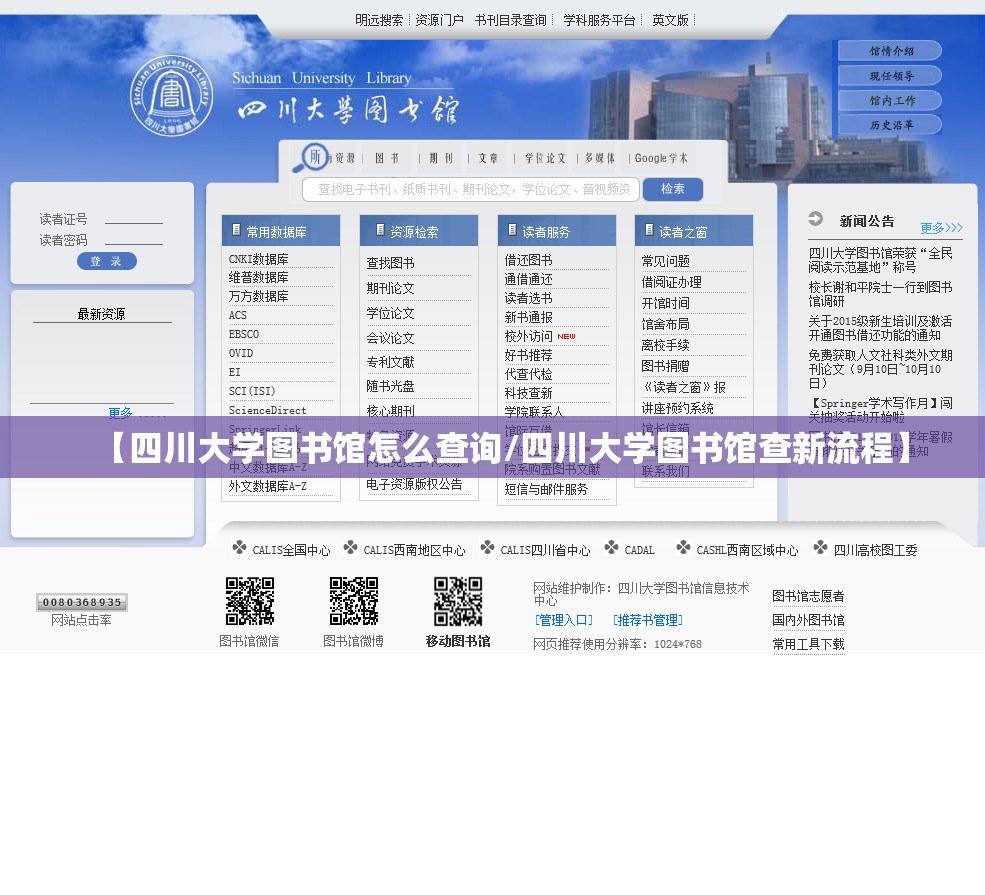985x895 pixels.
Task: Click the 网站点击率 hit counter
Action: 82,602
